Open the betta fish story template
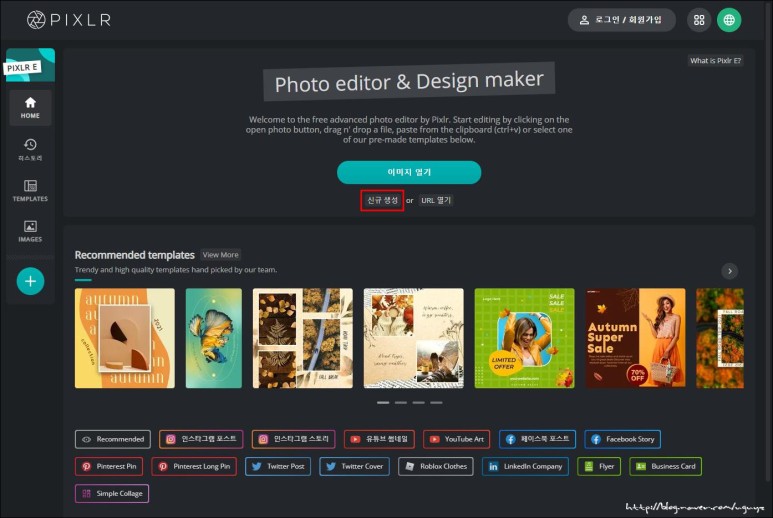The height and width of the screenshot is (518, 773). coord(213,338)
